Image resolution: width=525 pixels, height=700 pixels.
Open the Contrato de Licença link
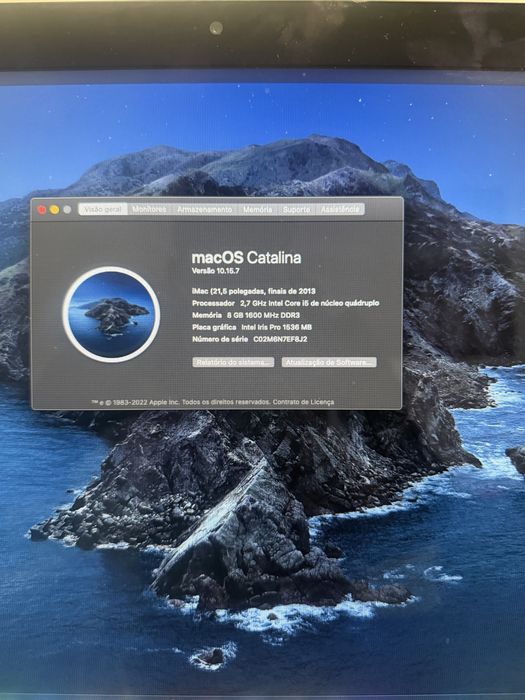pos(303,402)
